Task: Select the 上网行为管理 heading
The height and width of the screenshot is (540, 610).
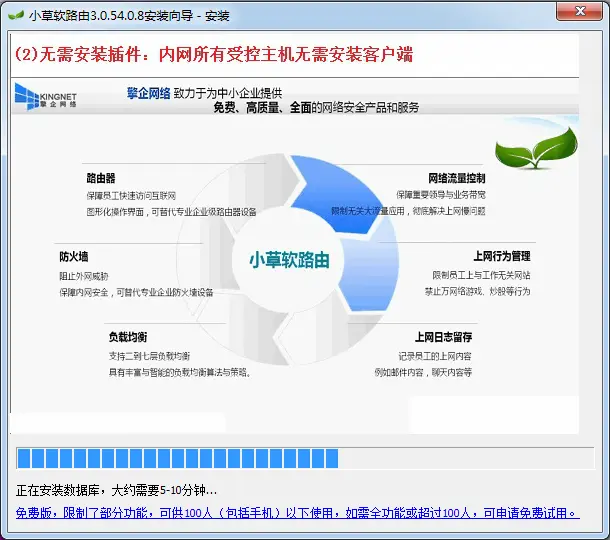Action: [x=502, y=256]
